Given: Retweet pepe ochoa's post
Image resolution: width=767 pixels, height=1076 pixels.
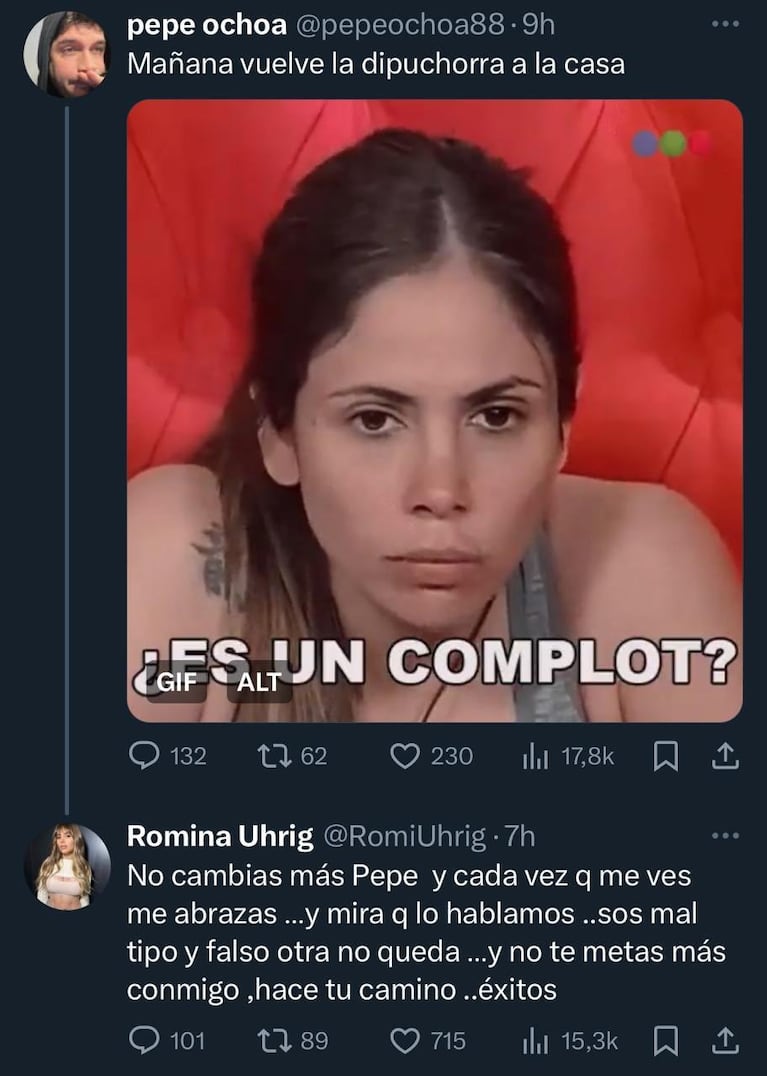Looking at the screenshot, I should click(x=270, y=757).
